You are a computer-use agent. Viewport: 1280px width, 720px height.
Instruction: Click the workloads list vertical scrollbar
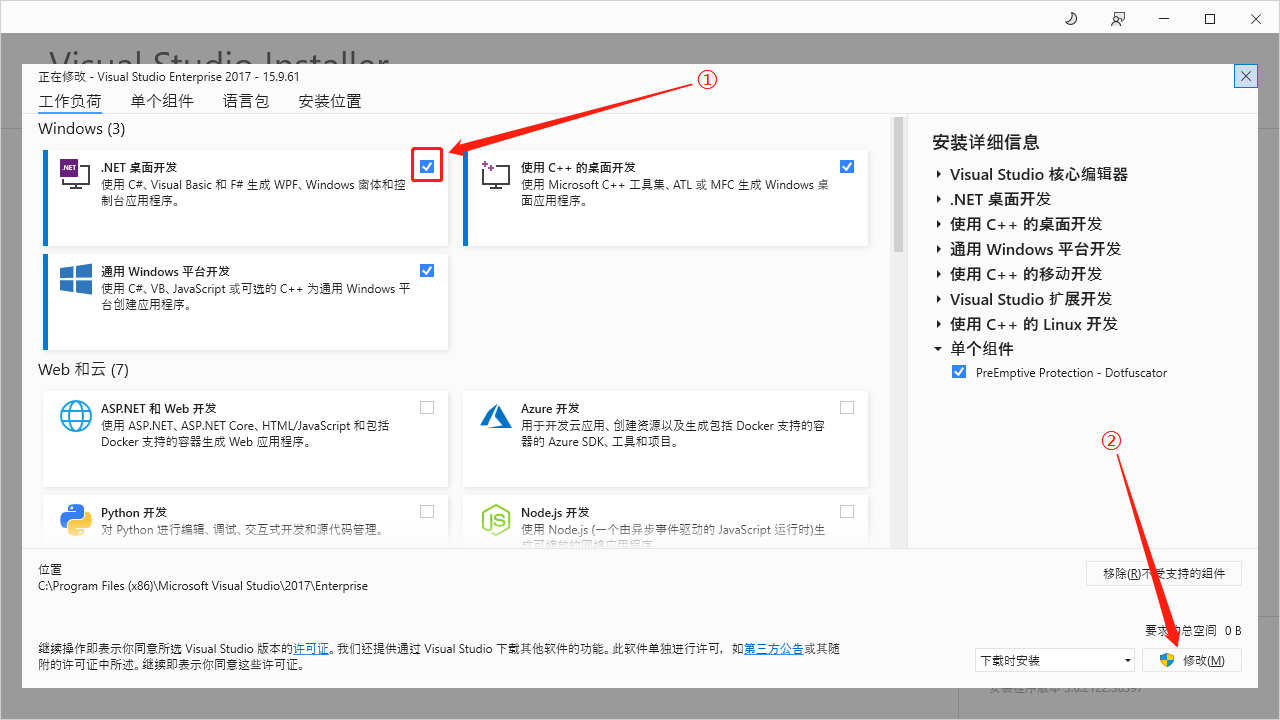tap(898, 185)
